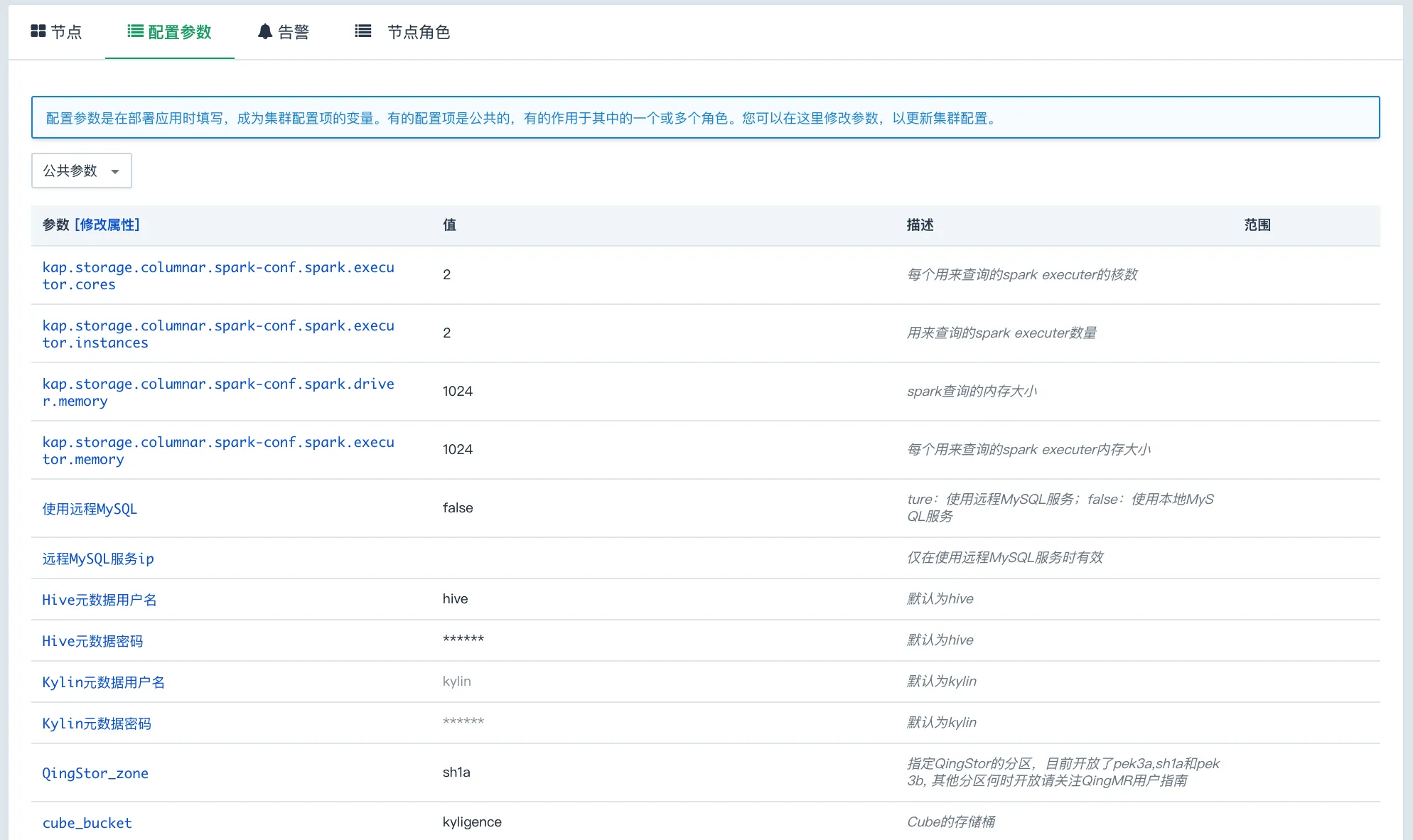Click the [修改属性] link
Image resolution: width=1413 pixels, height=840 pixels.
coord(107,225)
